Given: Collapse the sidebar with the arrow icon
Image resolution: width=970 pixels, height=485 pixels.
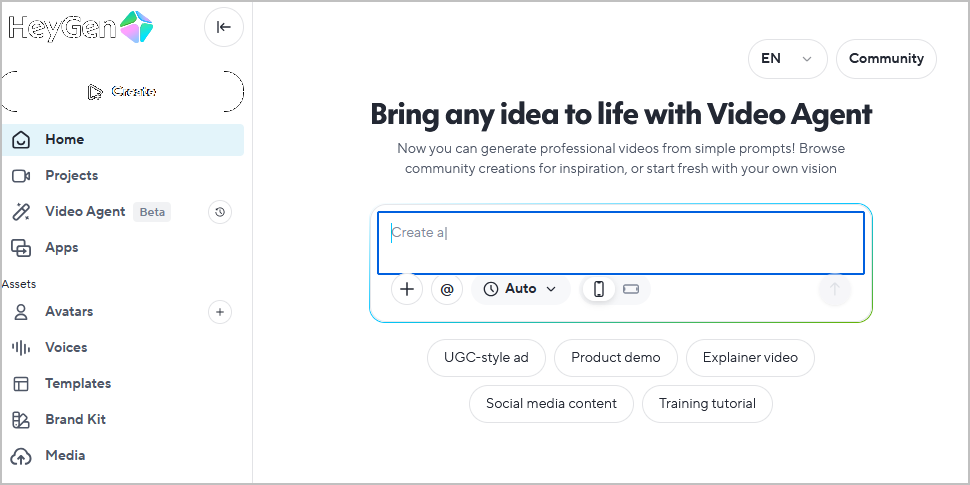Looking at the screenshot, I should tap(223, 27).
